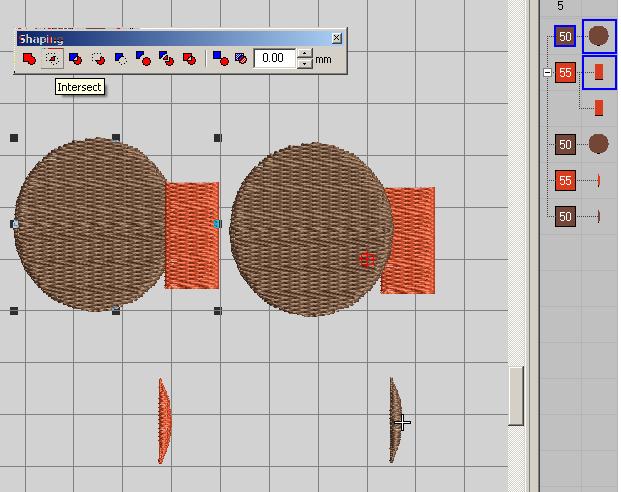Click the 0.00 mm overlap field
Screen dimensions: 621x492
274,59
